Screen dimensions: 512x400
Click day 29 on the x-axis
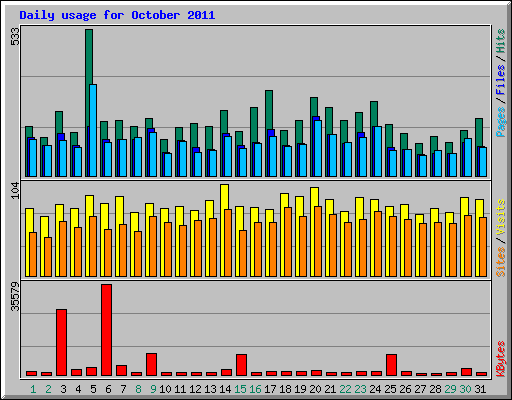(x=450, y=389)
